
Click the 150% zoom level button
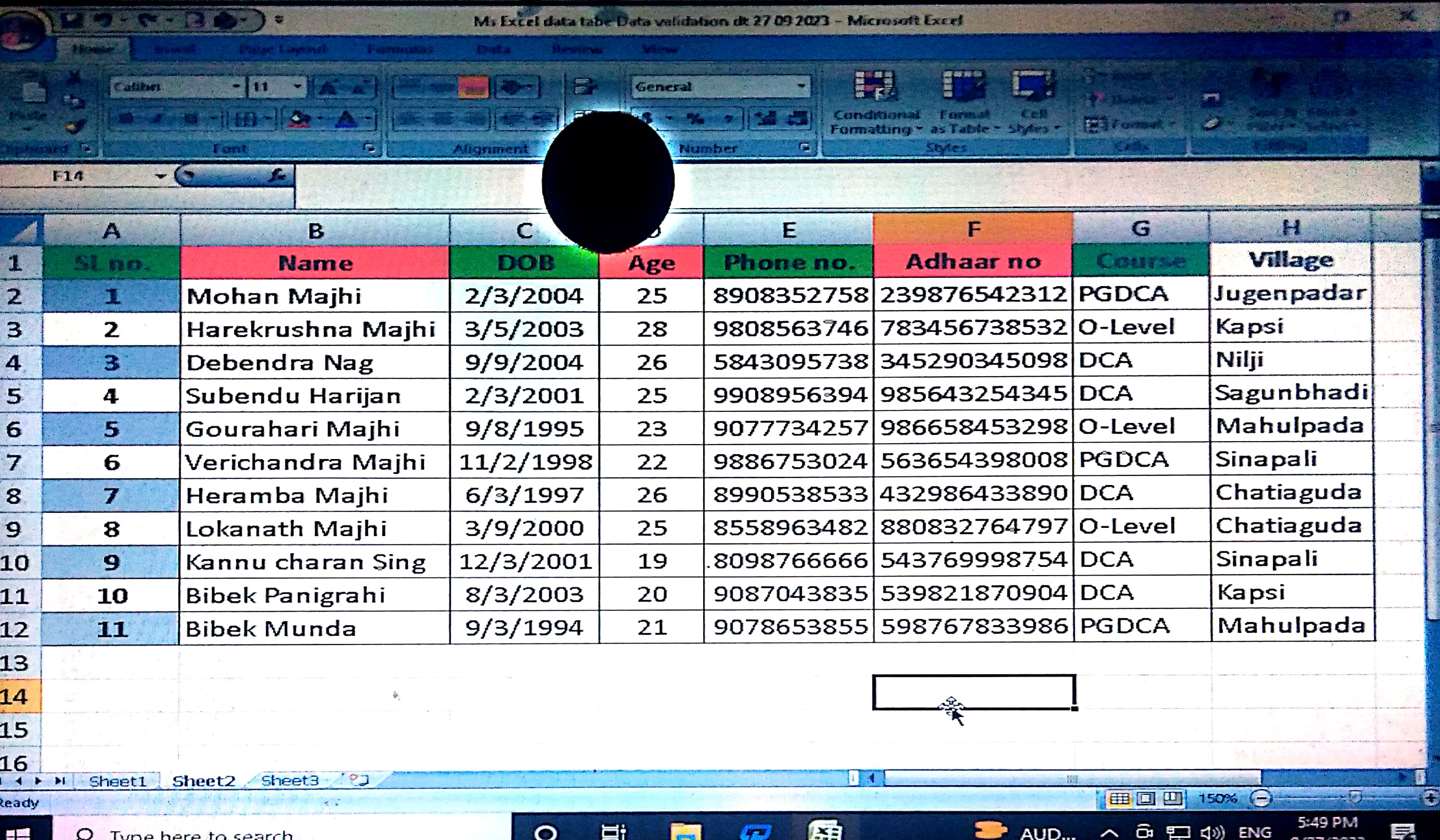click(1217, 798)
